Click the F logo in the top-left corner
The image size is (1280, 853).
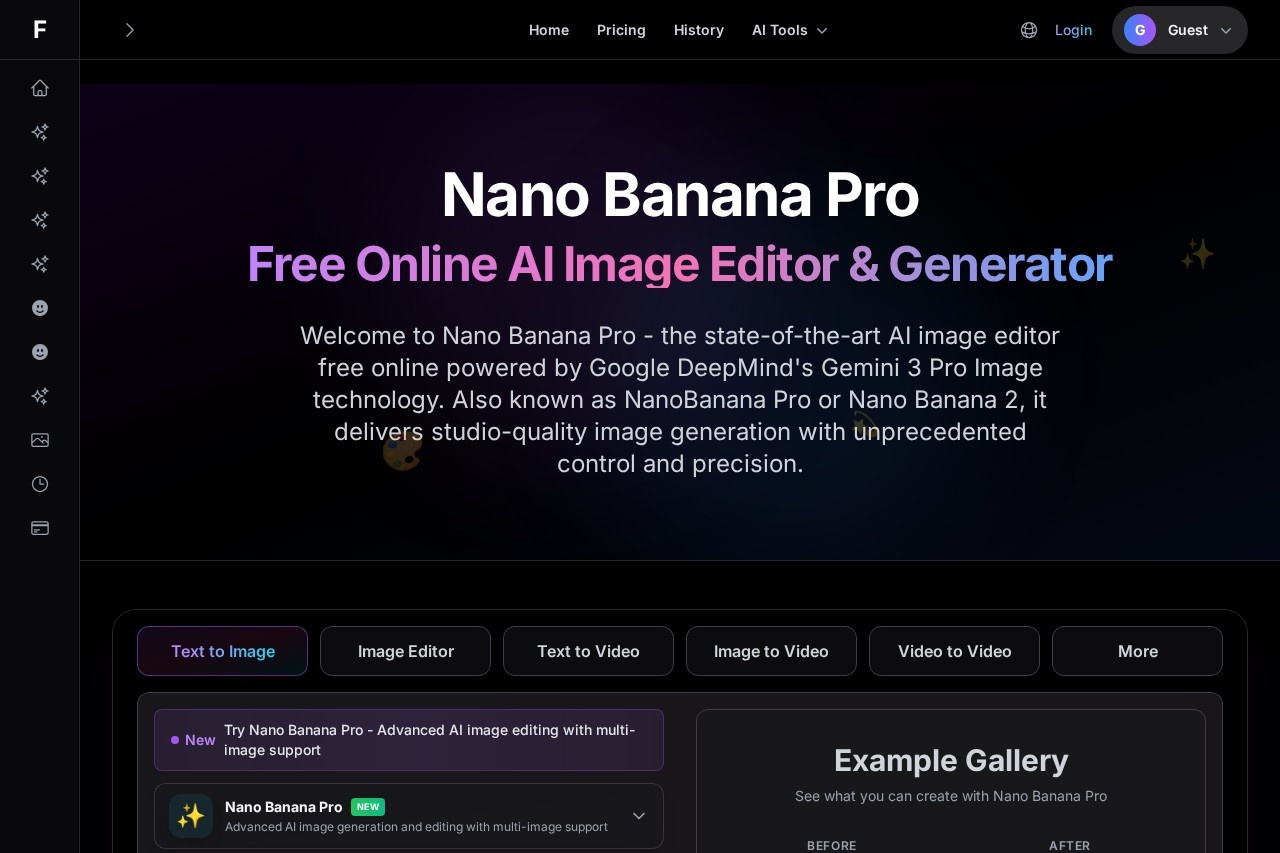[x=40, y=30]
